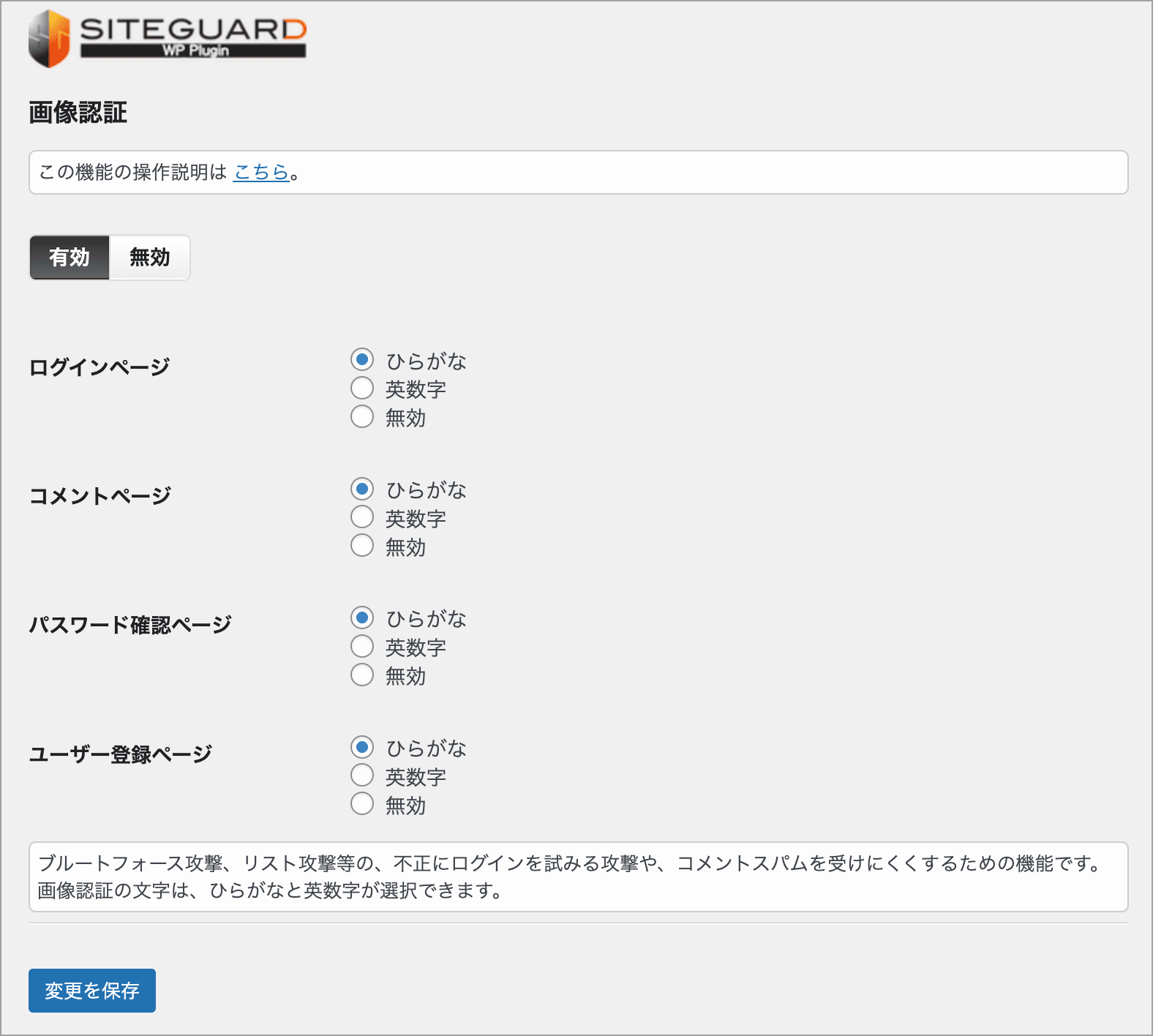Select 無効 for ユーザー登録ページ
1153x1036 pixels.
362,803
